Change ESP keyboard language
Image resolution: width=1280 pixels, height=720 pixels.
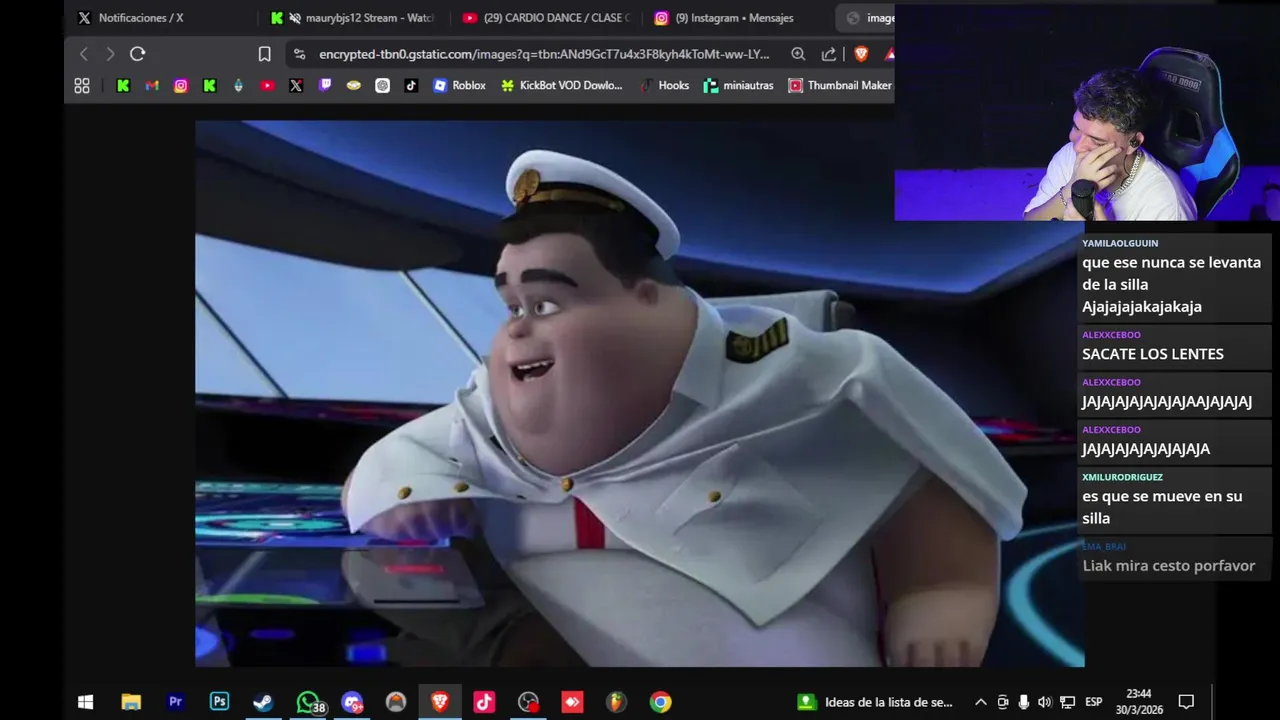tap(1094, 702)
